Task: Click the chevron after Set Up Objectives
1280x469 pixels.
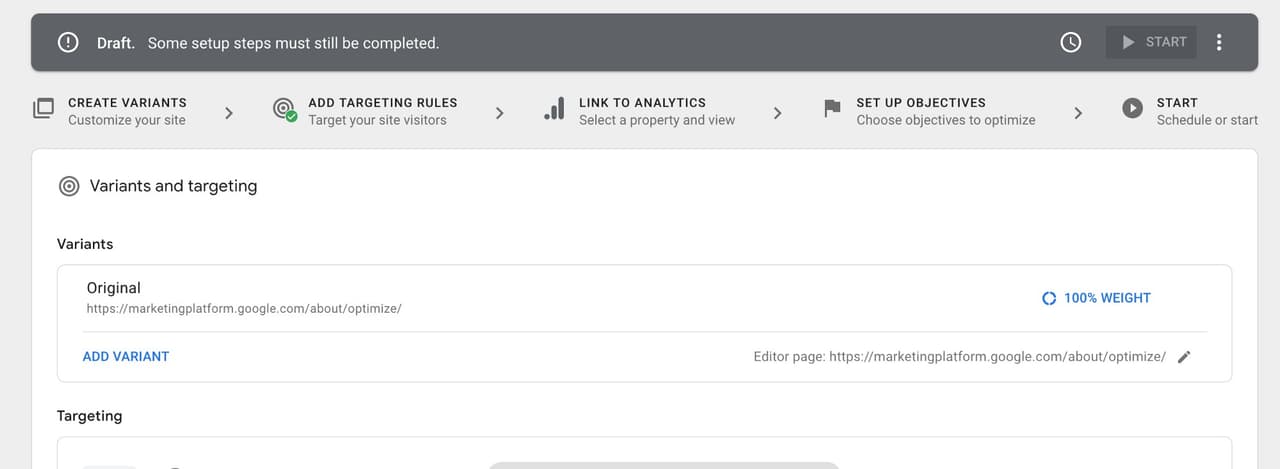Action: point(1078,113)
